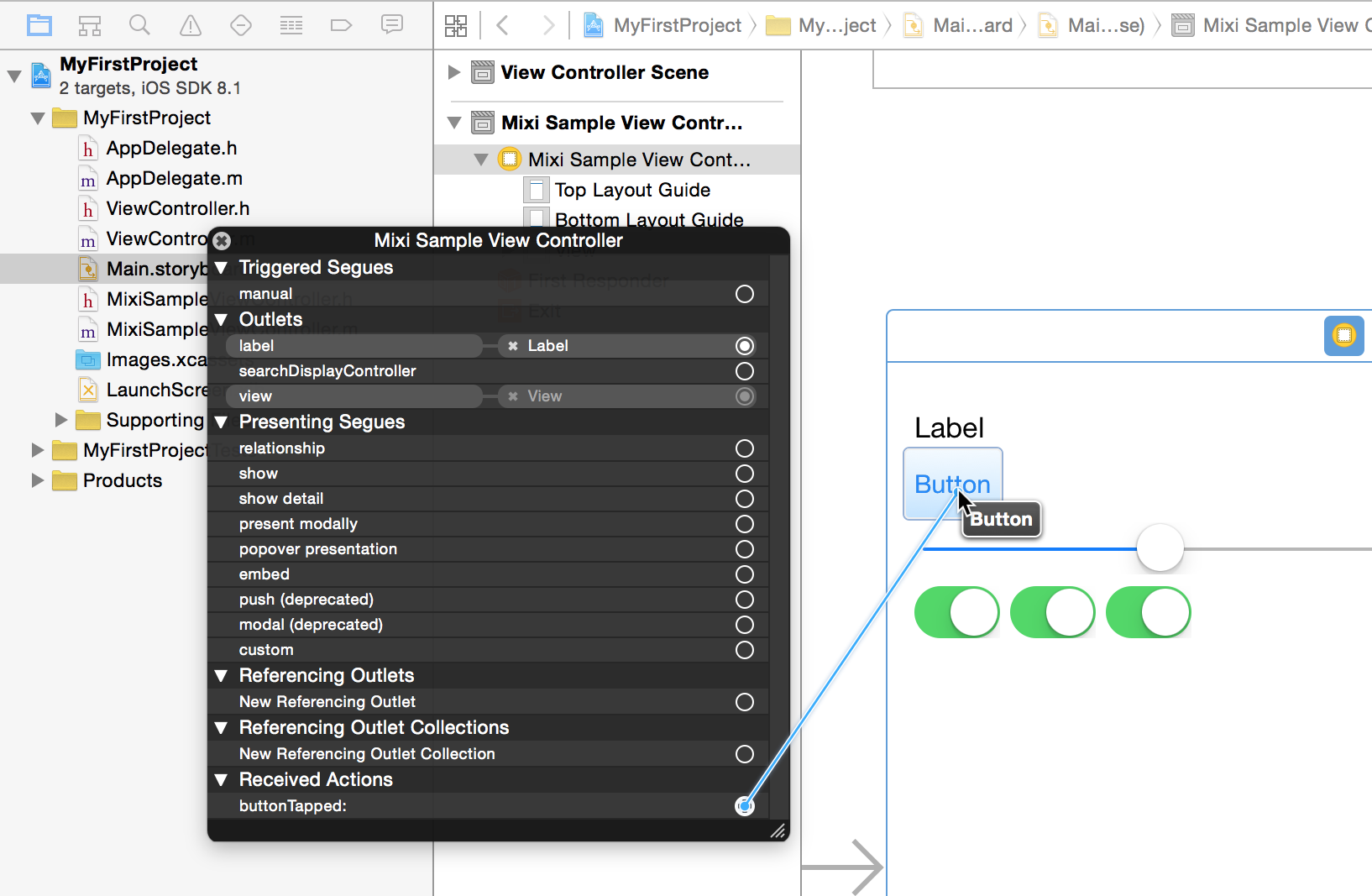The width and height of the screenshot is (1372, 896).
Task: Toggle the first green switch
Action: click(x=957, y=612)
